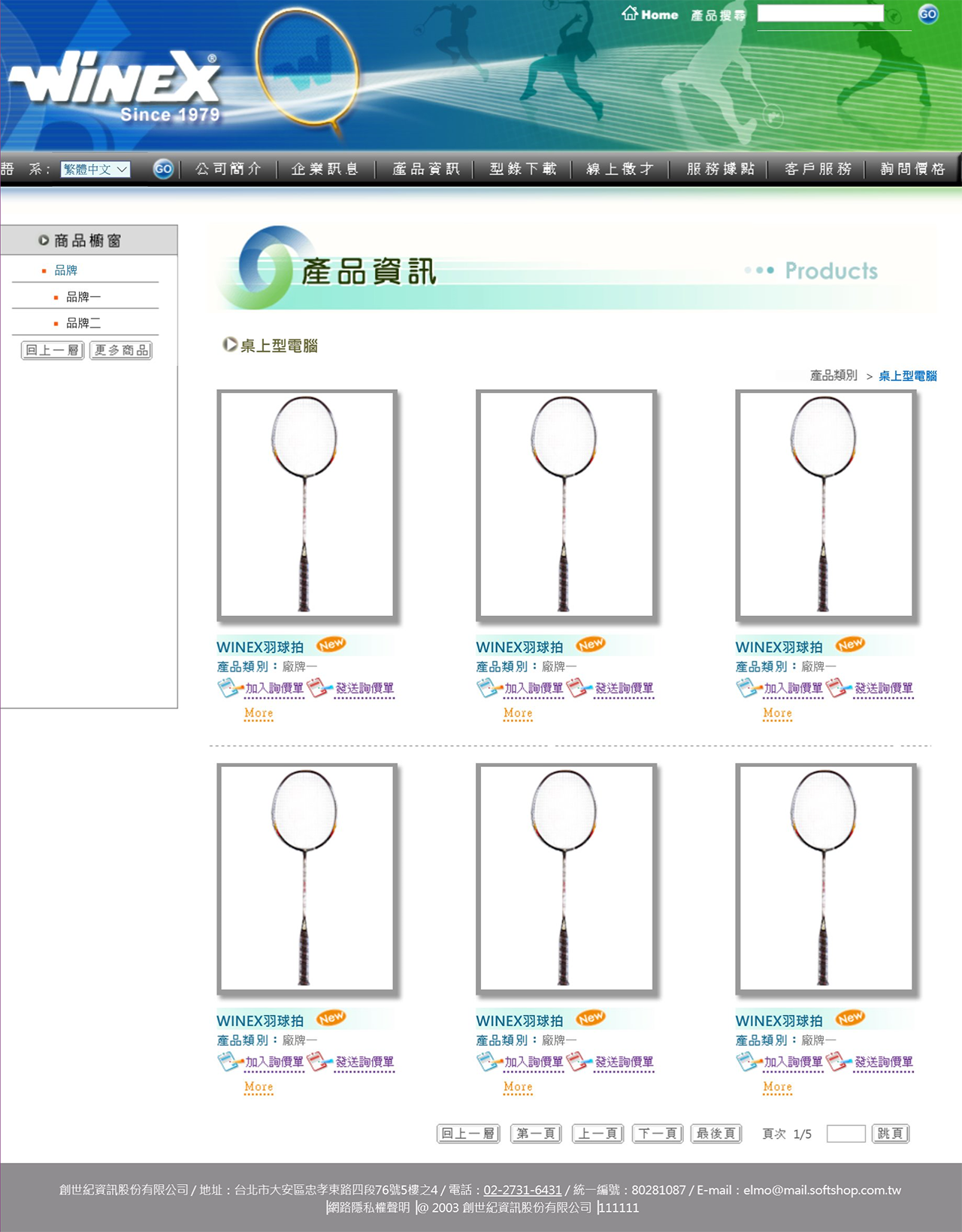
Task: Click the 網路隱私權聲明 footer link
Action: point(369,1208)
